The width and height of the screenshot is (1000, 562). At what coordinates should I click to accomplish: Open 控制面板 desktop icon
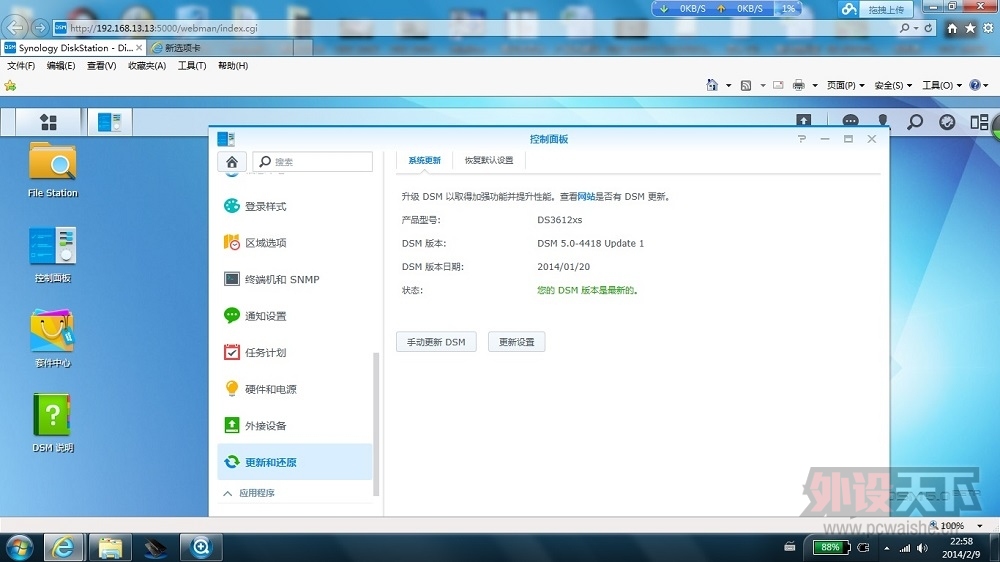[53, 255]
